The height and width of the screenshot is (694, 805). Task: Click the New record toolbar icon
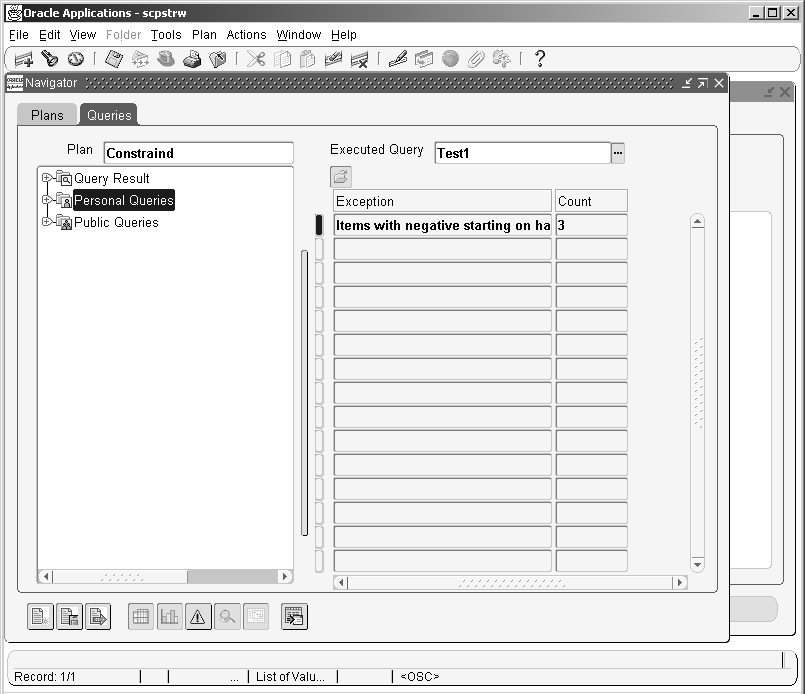click(x=24, y=59)
